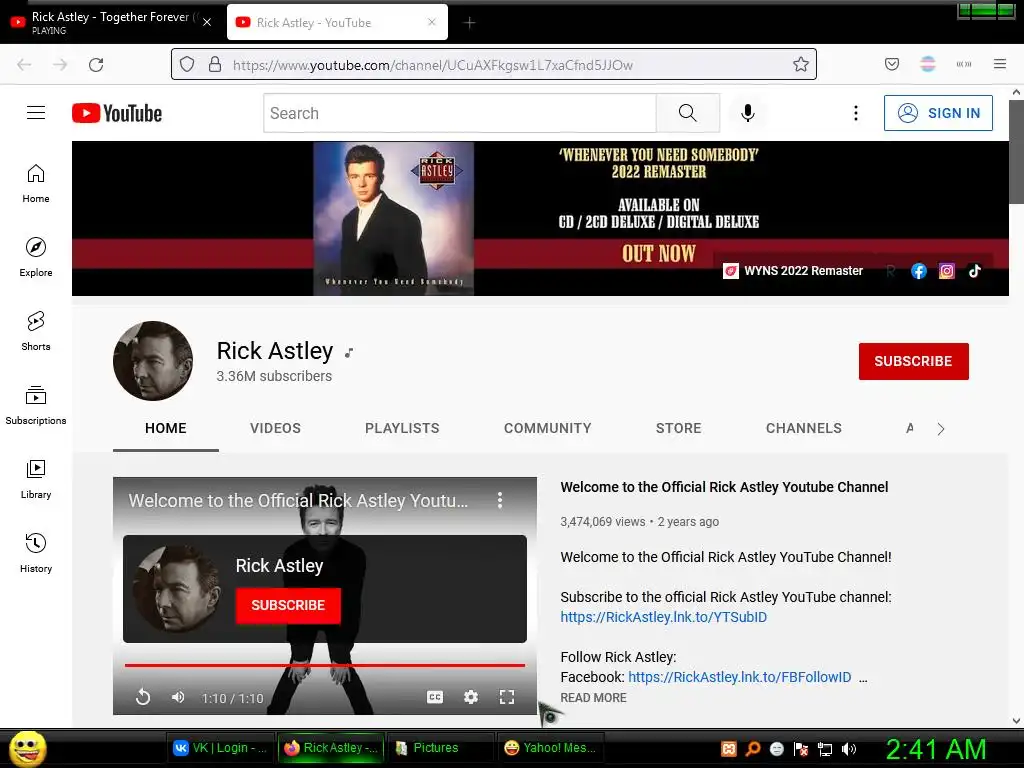This screenshot has height=768, width=1024.
Task: Activate voice search microphone
Action: (x=748, y=113)
